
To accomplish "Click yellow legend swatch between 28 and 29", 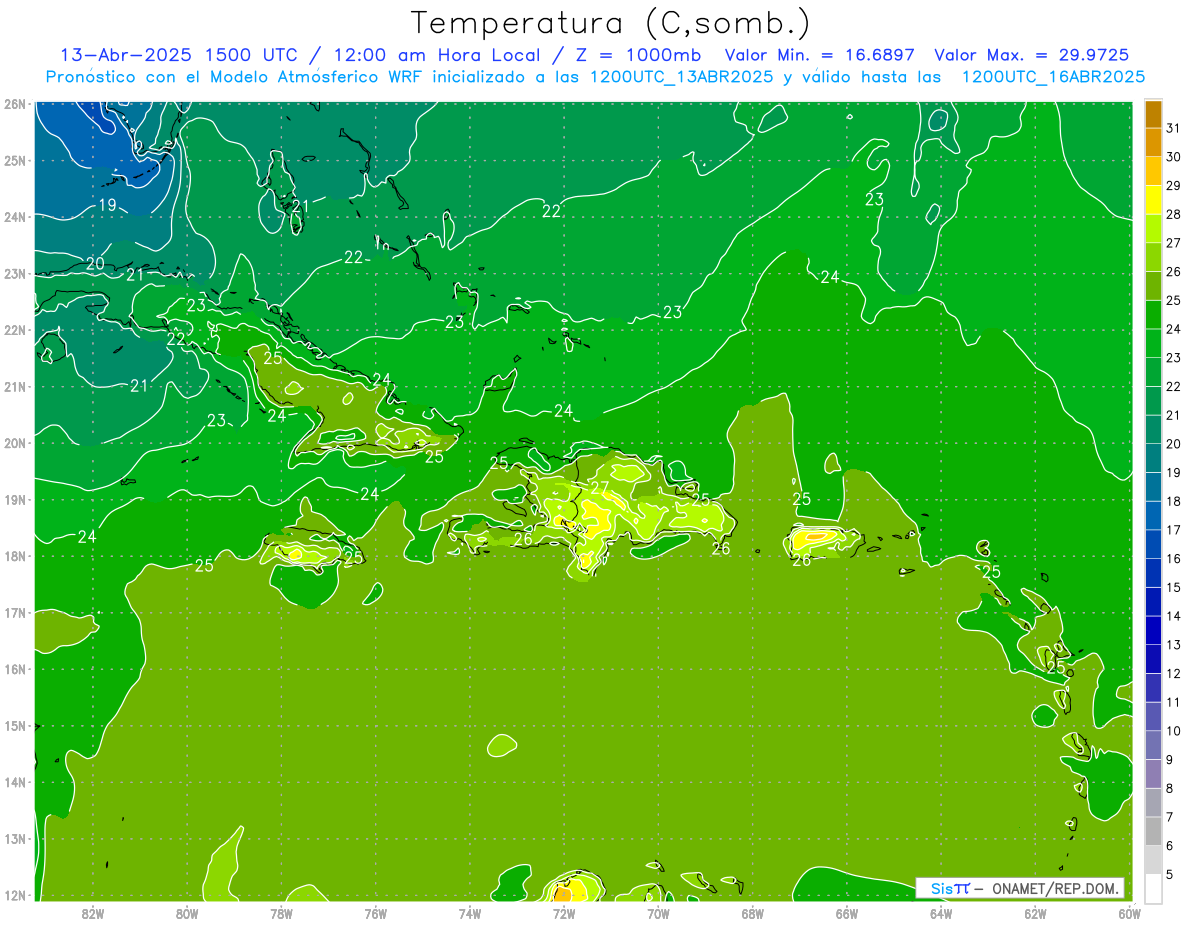I will tap(1153, 199).
